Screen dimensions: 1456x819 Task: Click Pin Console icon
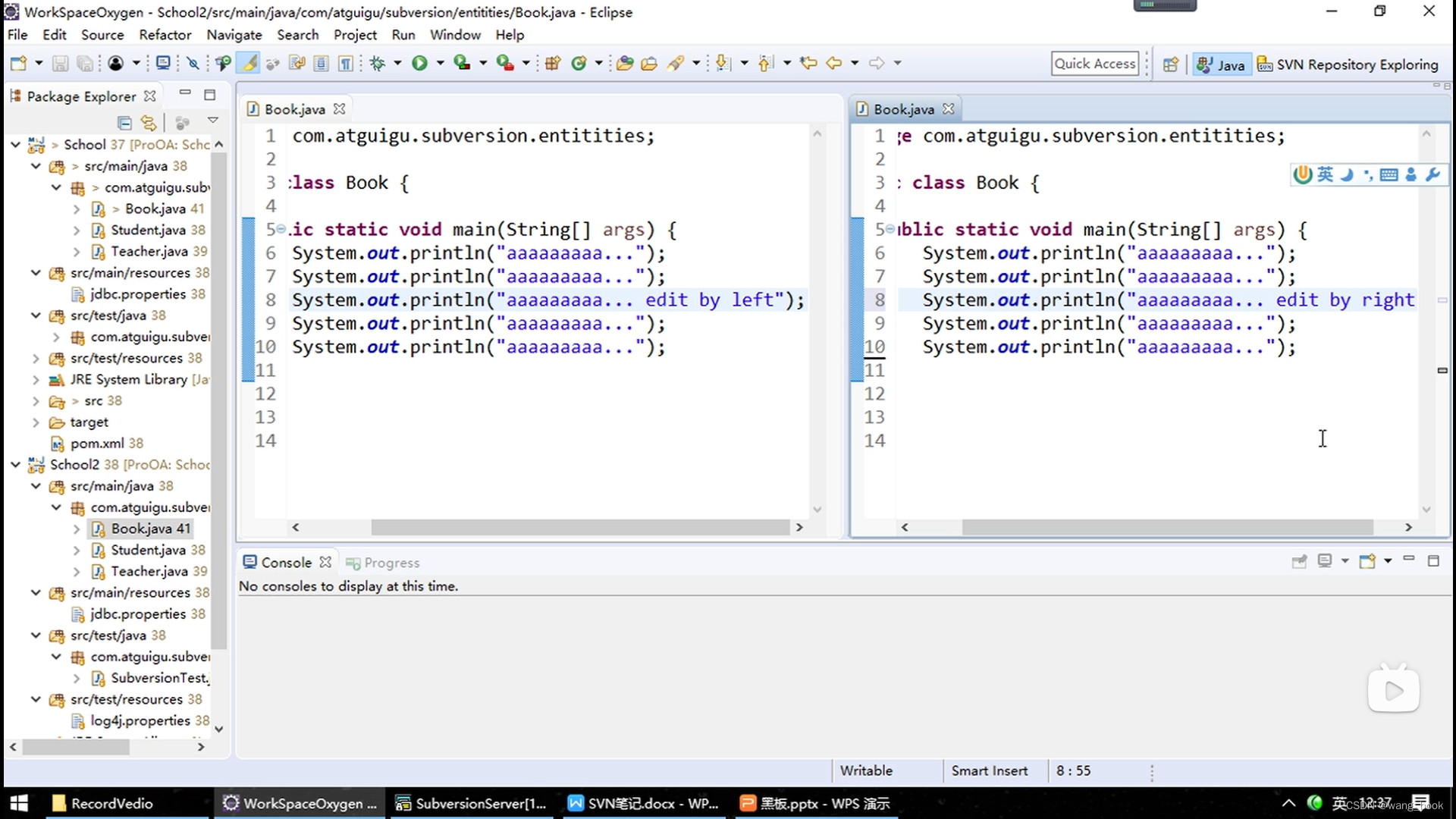(x=1300, y=561)
